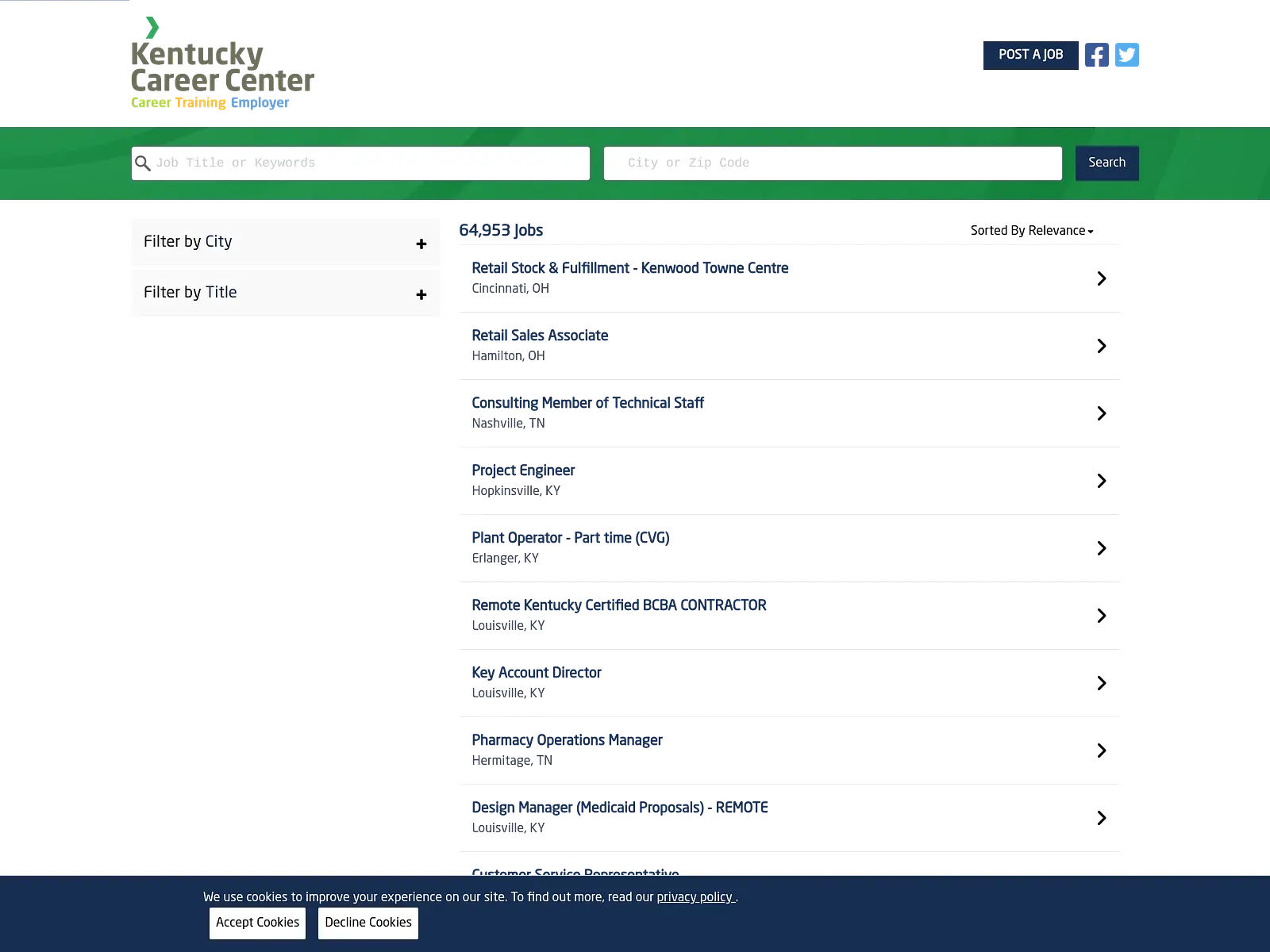Click the Hopkinsville, KY location text
This screenshot has height=952, width=1270.
click(516, 490)
